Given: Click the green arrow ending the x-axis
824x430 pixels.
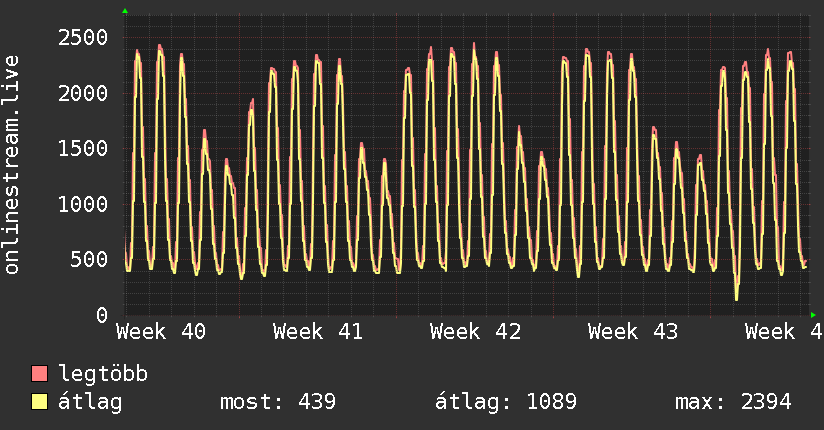Looking at the screenshot, I should click(x=813, y=315).
